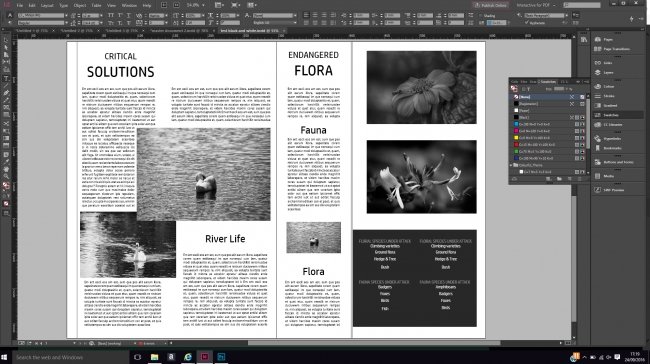
Task: Select the Zoom tool in the toolbox
Action: [x=6, y=177]
